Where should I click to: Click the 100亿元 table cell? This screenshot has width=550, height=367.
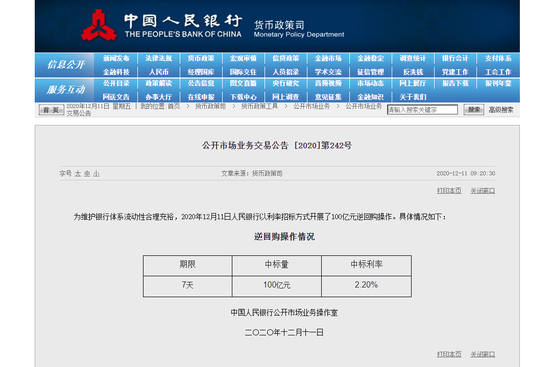[277, 285]
